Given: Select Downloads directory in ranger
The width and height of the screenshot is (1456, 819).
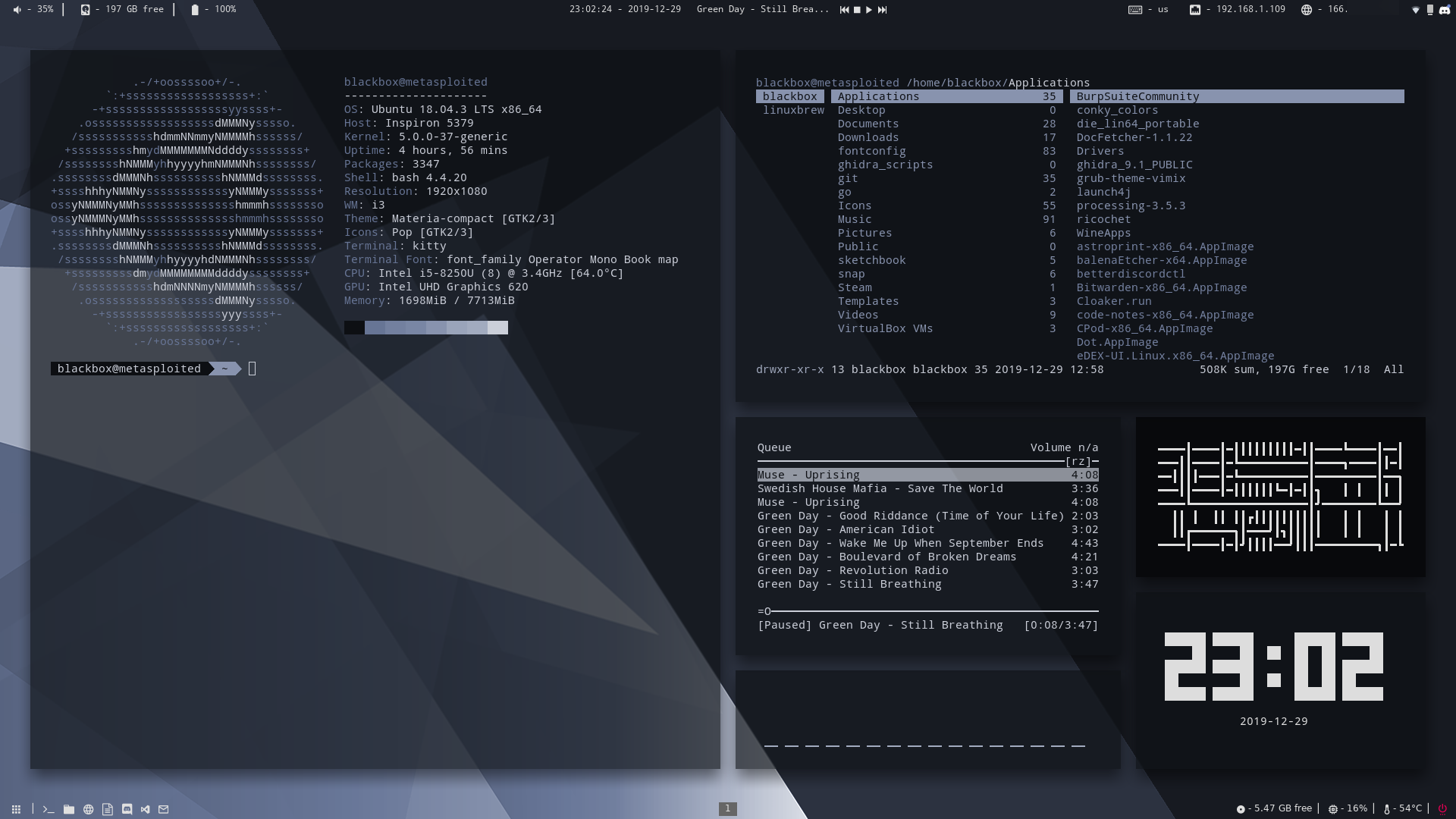Looking at the screenshot, I should (x=947, y=137).
